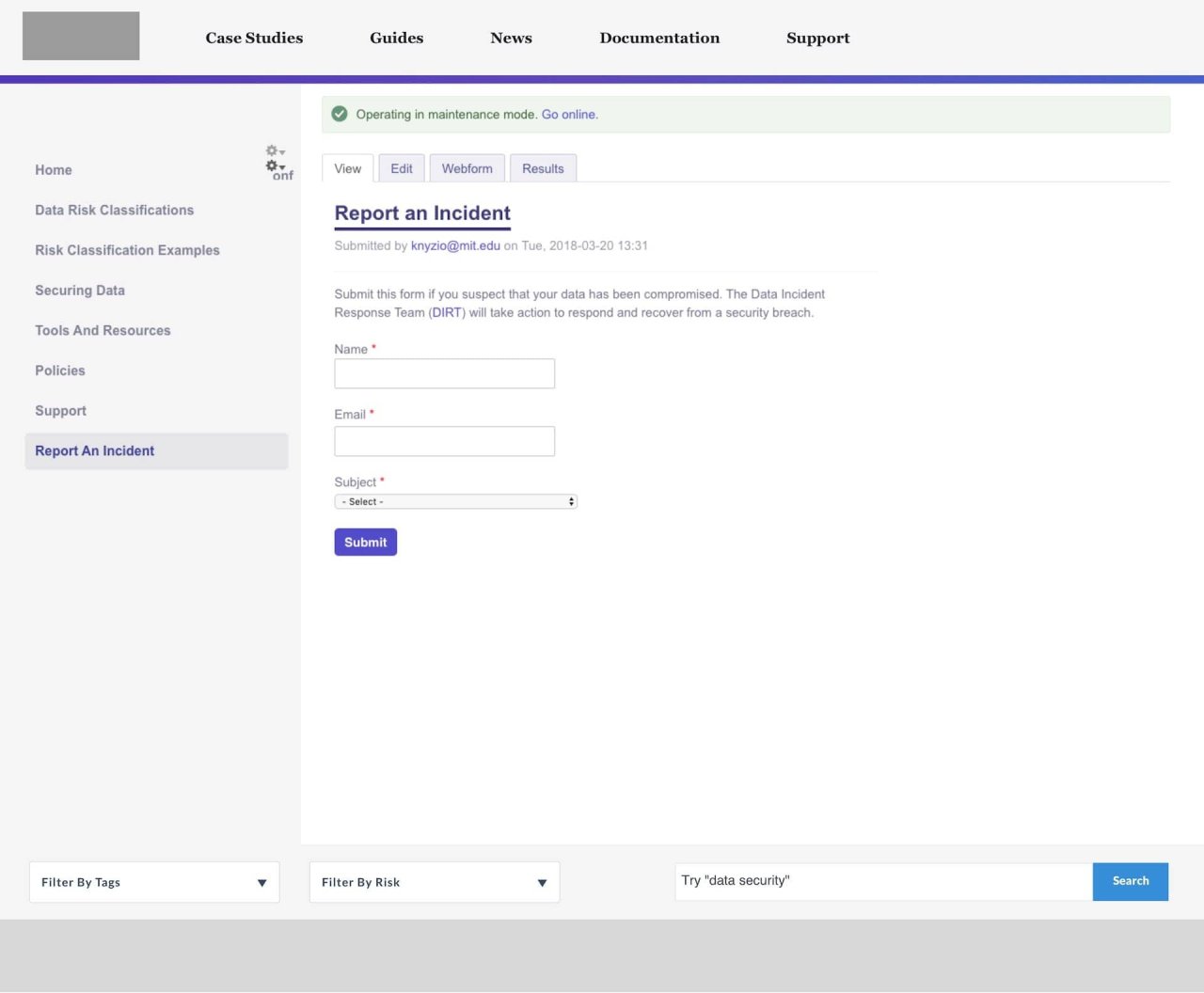Focus the Name text field

(x=444, y=373)
